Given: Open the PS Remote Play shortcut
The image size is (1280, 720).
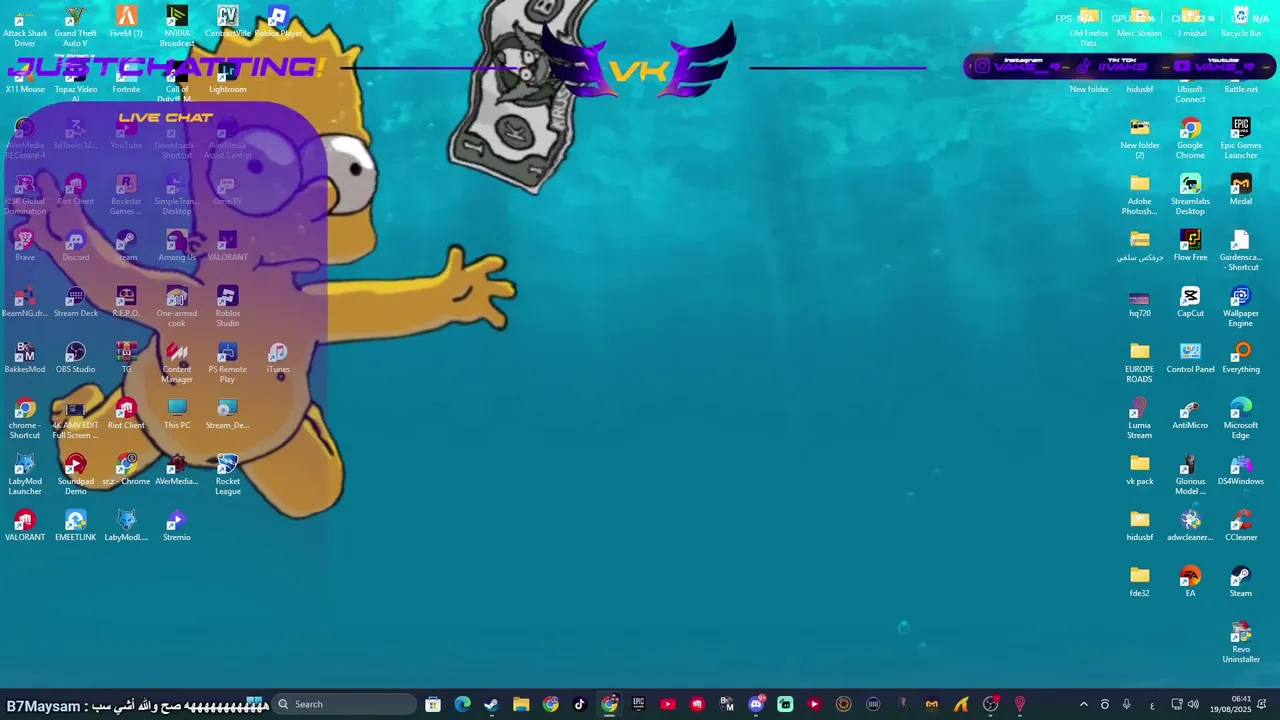Looking at the screenshot, I should (227, 363).
